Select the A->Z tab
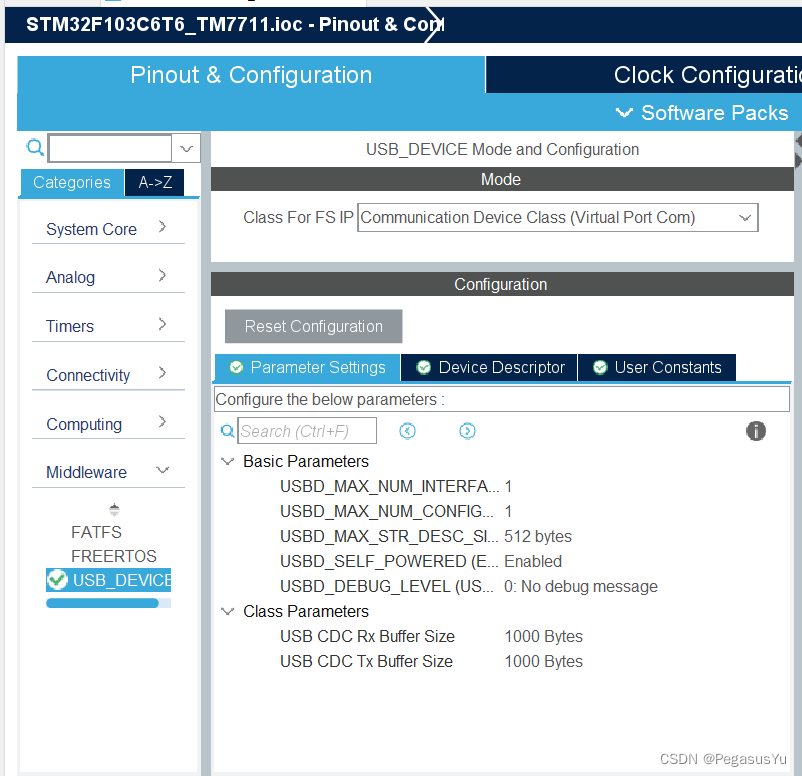This screenshot has width=802, height=776. point(154,182)
